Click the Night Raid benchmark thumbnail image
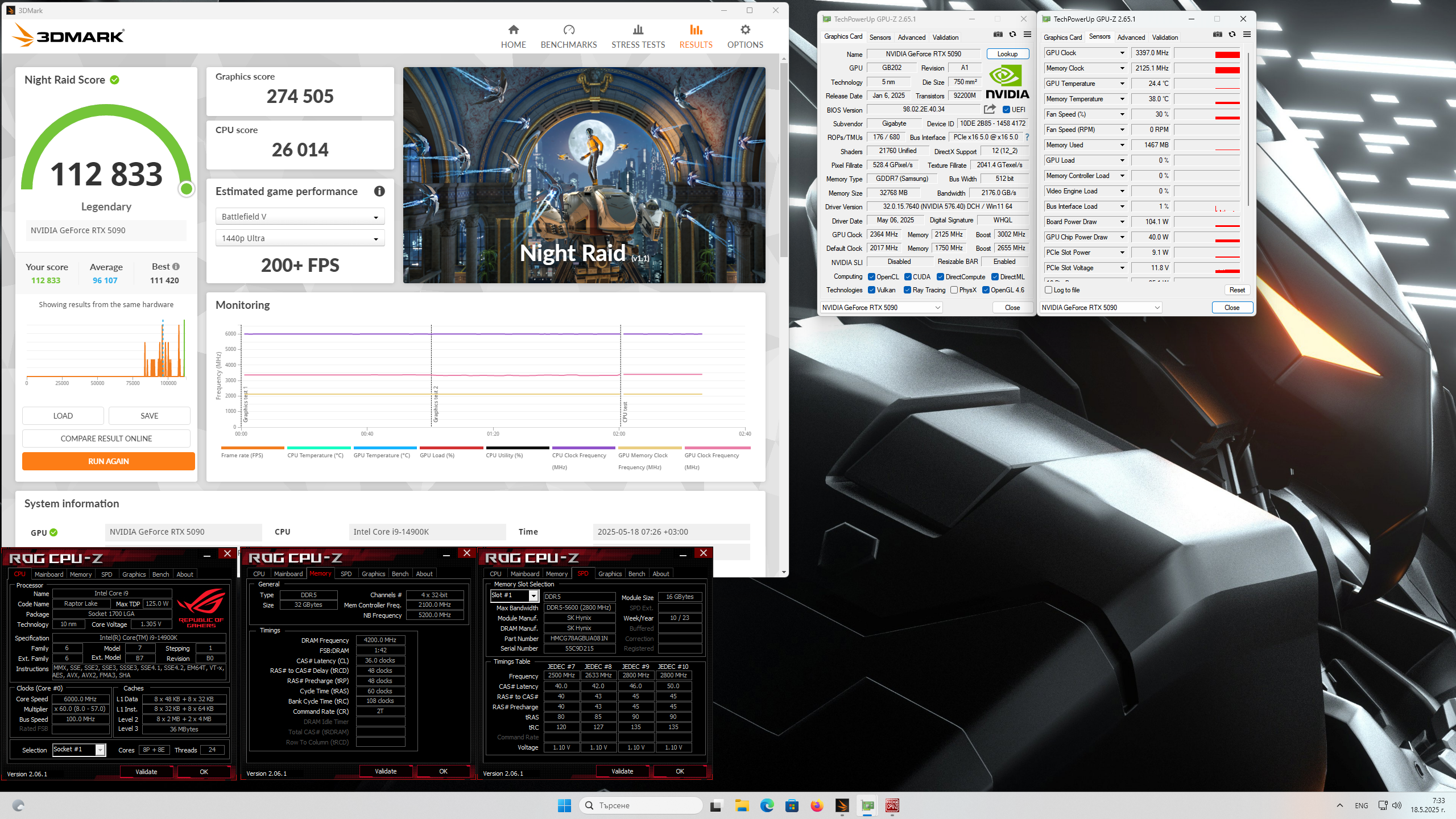The height and width of the screenshot is (819, 1456). click(x=584, y=175)
